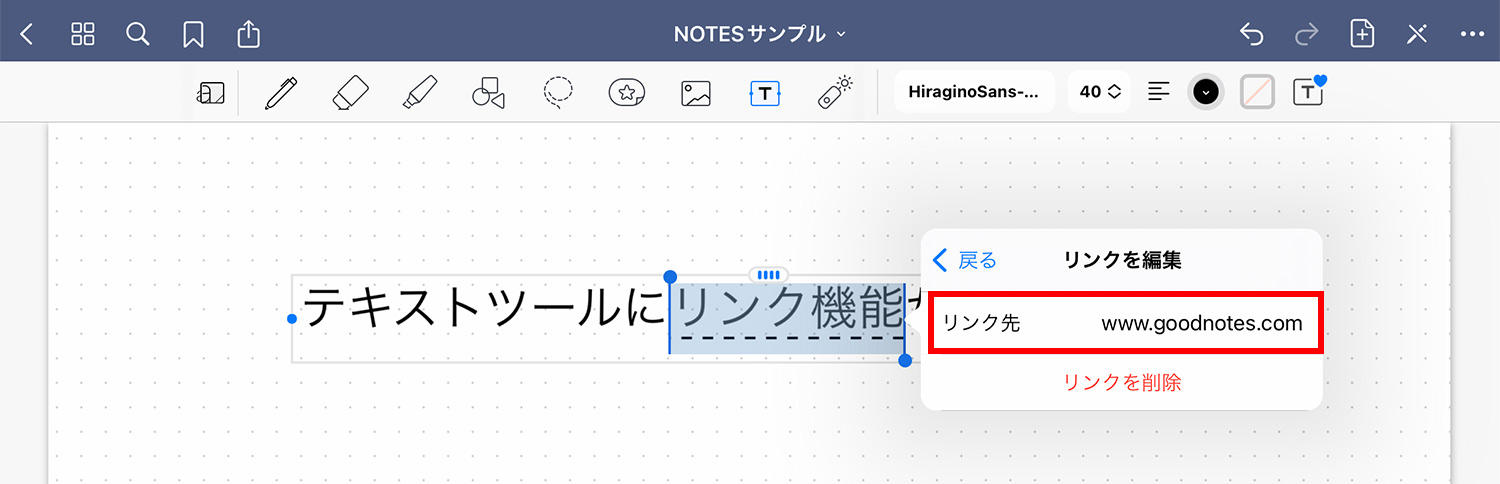The width and height of the screenshot is (1500, 484).
Task: Tap 戻る to go back
Action: (965, 260)
